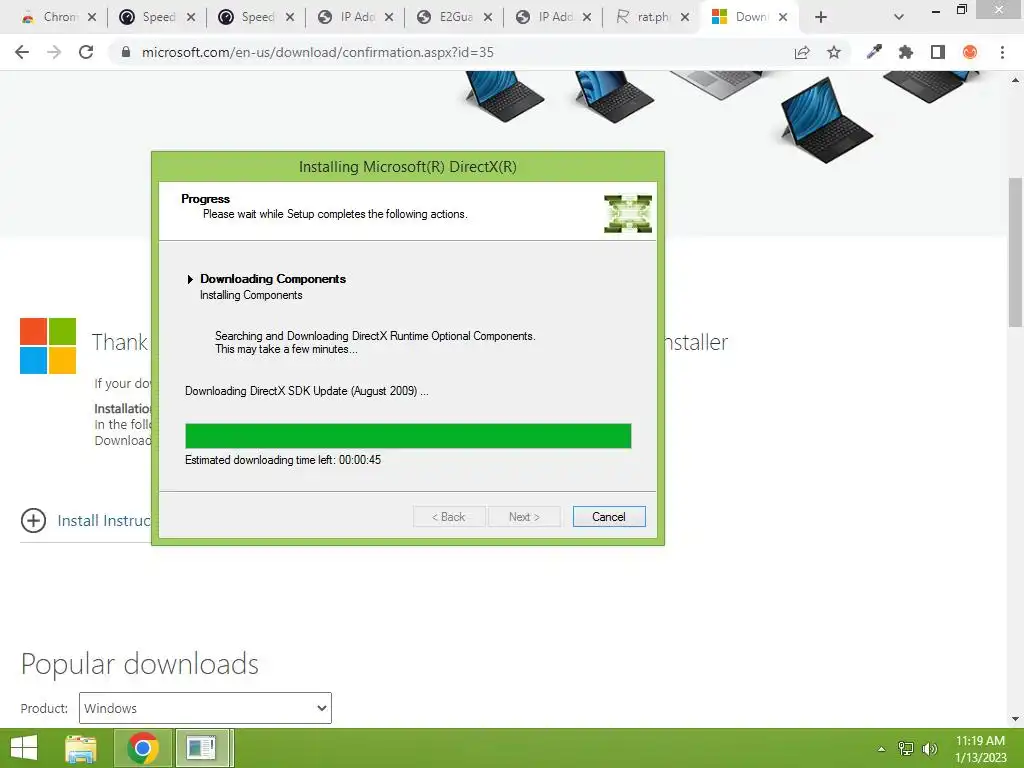Toggle the Chrome side panel

[938, 52]
